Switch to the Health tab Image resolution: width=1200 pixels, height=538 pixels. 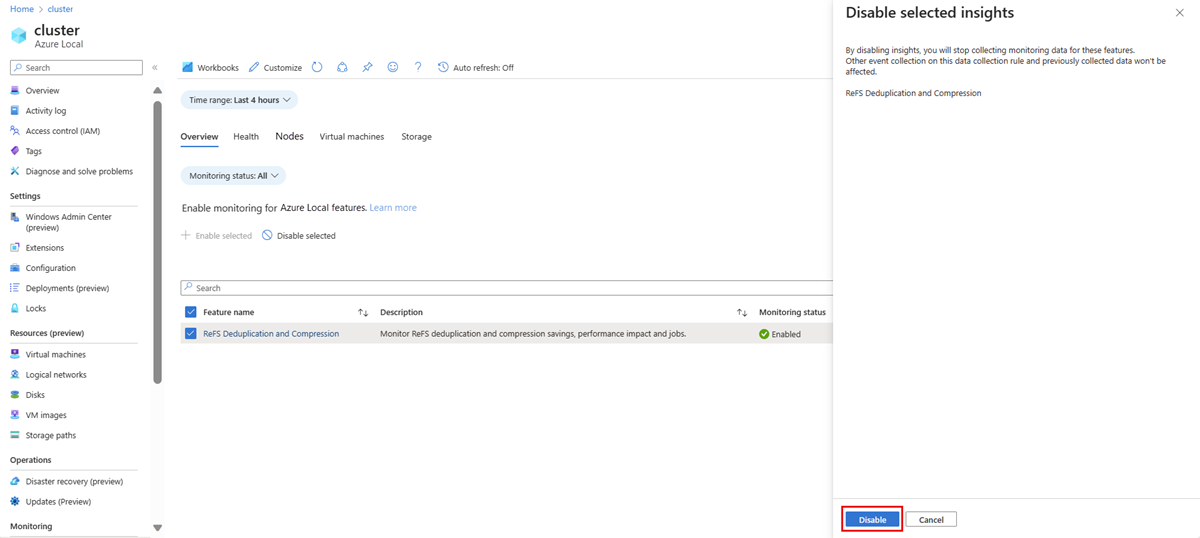coord(246,137)
